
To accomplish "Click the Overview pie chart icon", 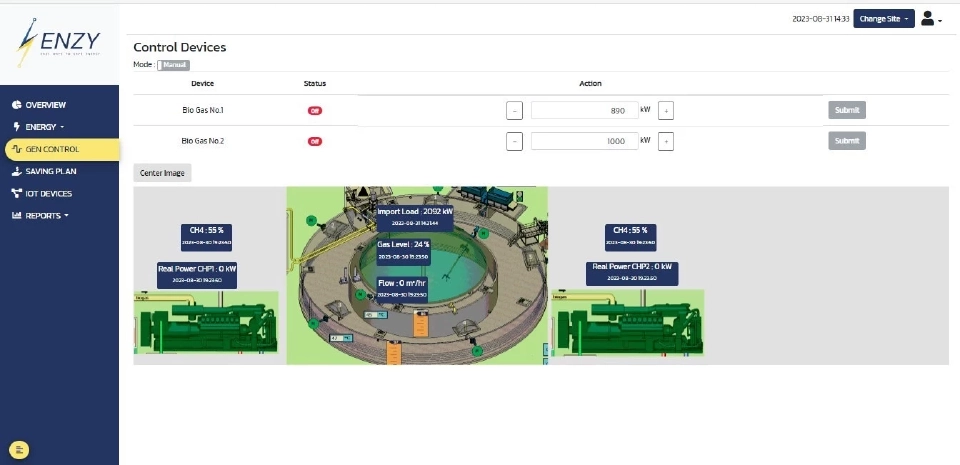I will tap(16, 105).
